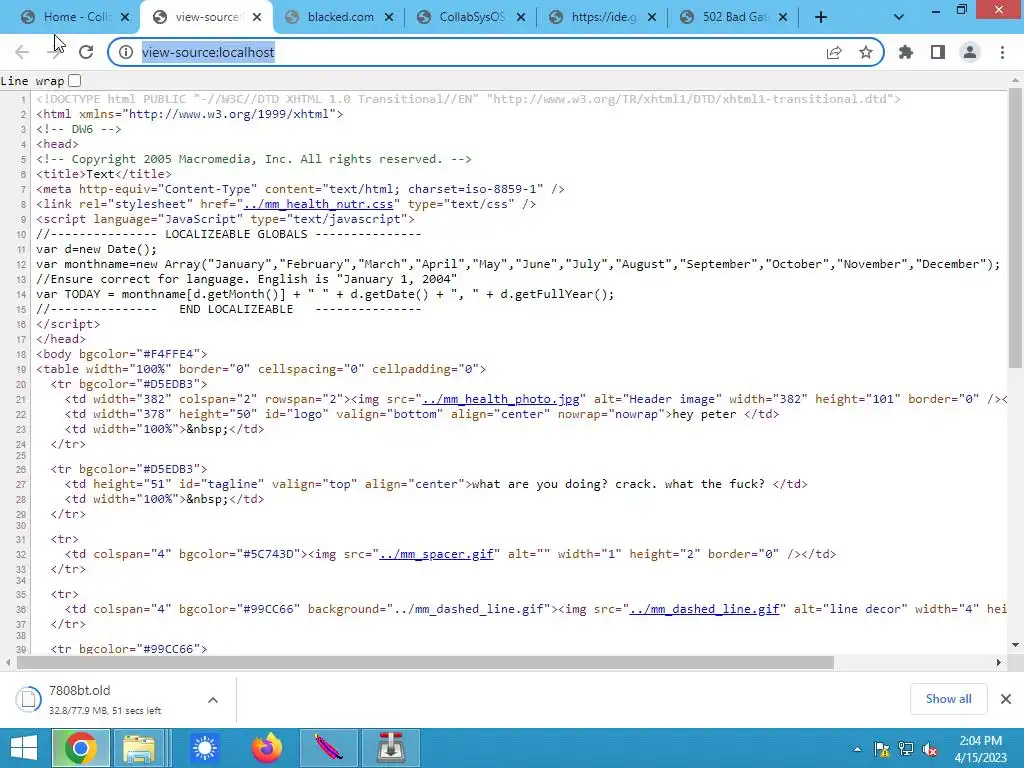
Task: Open the mm_dashed_line.gif src link
Action: click(x=704, y=609)
